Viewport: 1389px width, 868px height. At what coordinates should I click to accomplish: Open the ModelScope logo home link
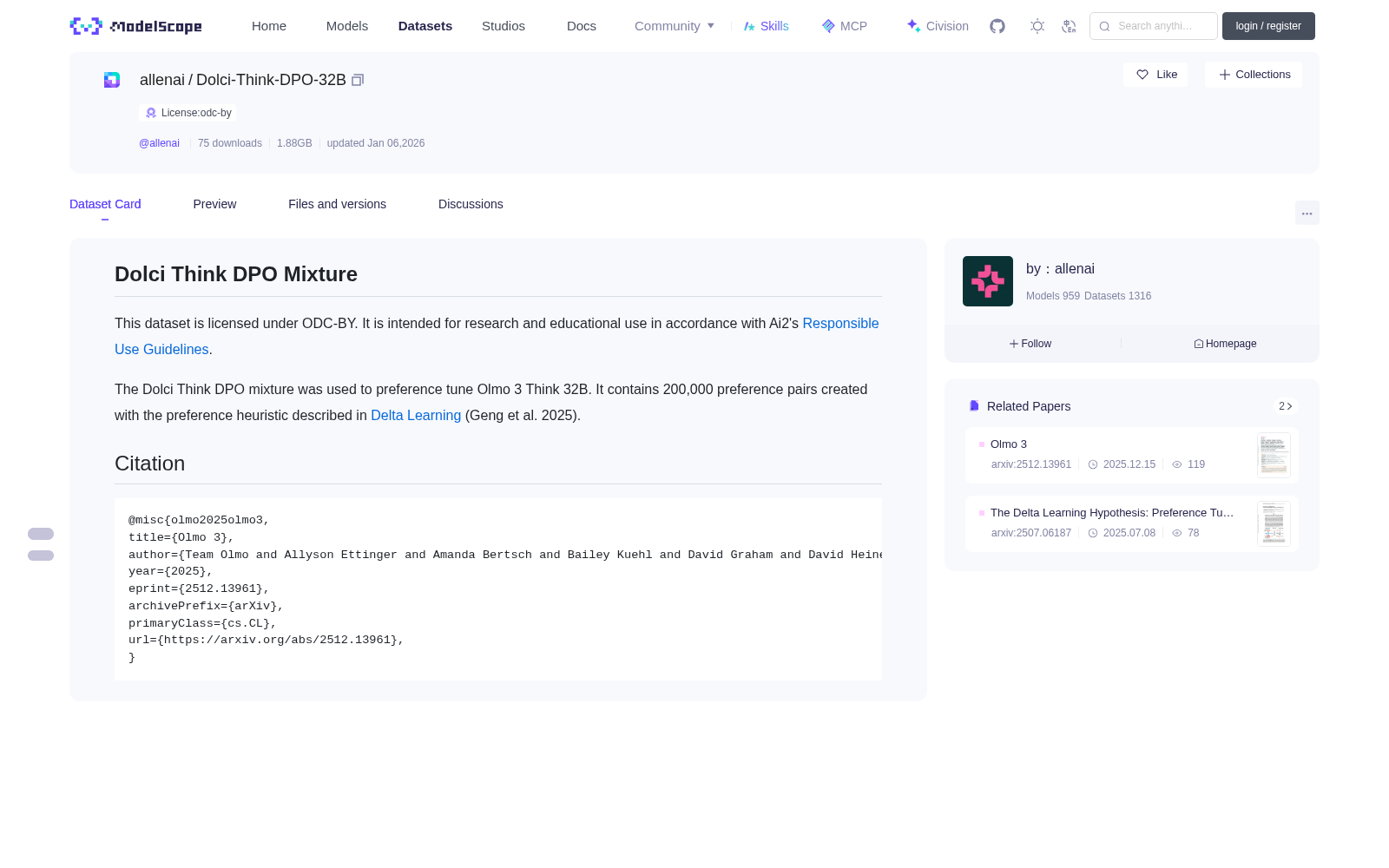click(136, 26)
